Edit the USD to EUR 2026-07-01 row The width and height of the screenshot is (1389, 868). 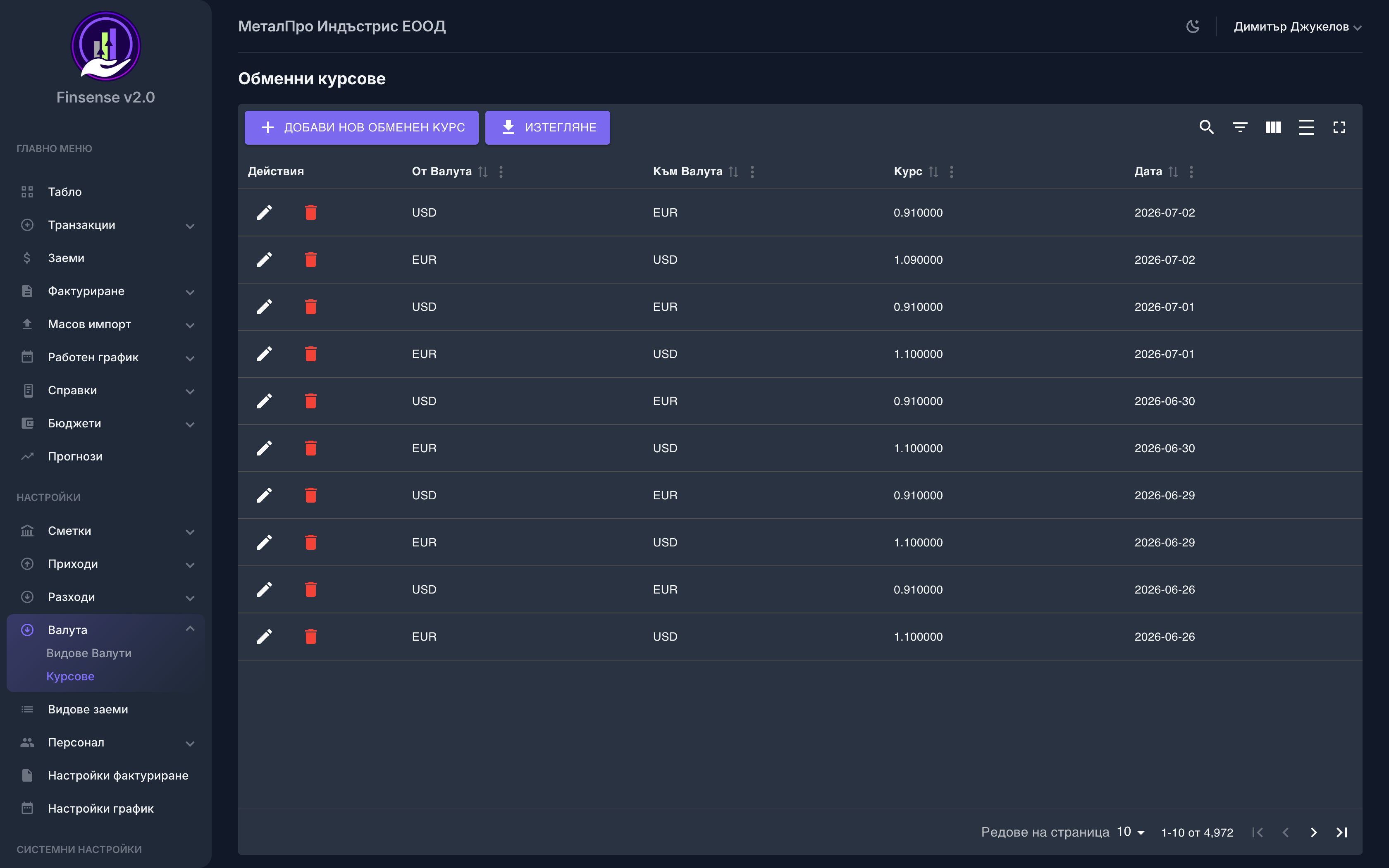coord(264,307)
